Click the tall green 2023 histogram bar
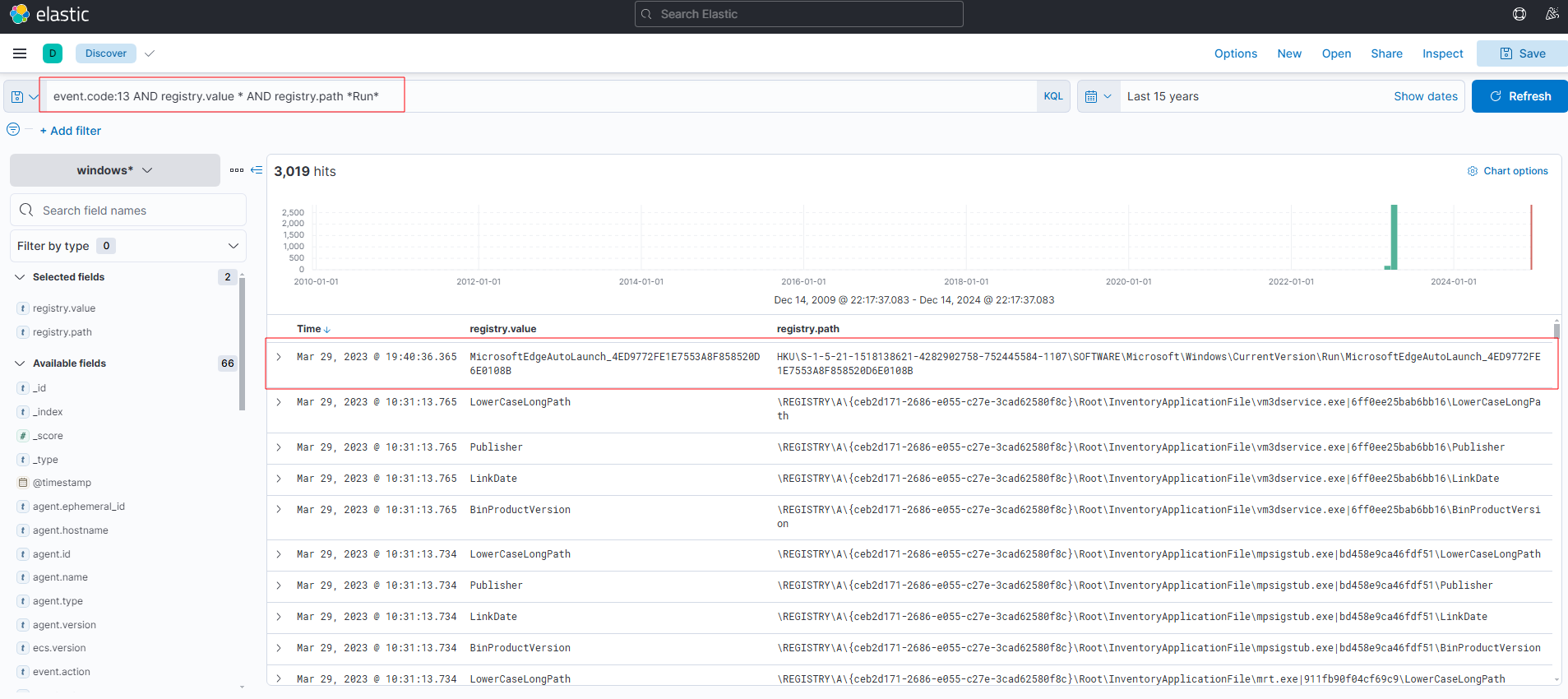The width and height of the screenshot is (1568, 699). coord(1394,237)
